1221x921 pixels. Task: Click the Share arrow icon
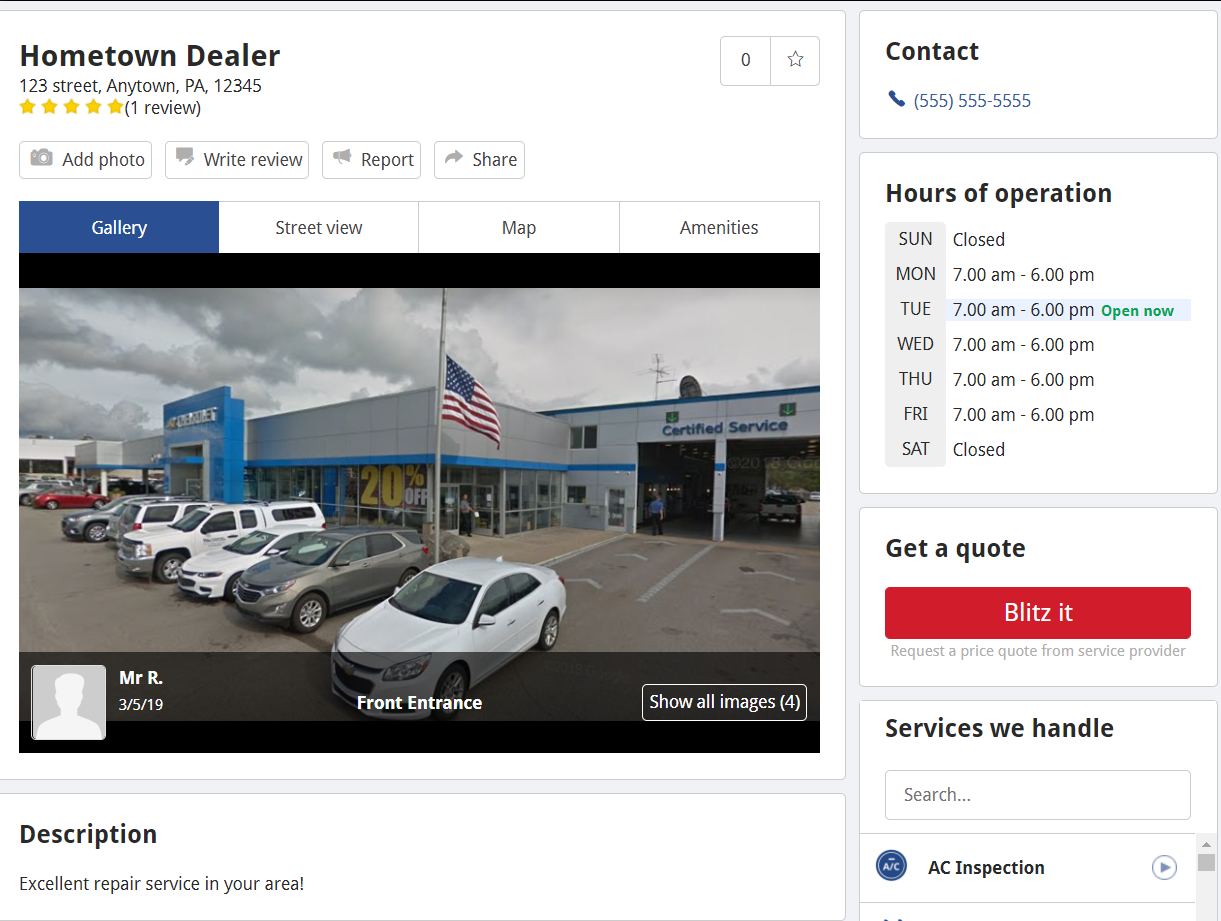pos(454,158)
